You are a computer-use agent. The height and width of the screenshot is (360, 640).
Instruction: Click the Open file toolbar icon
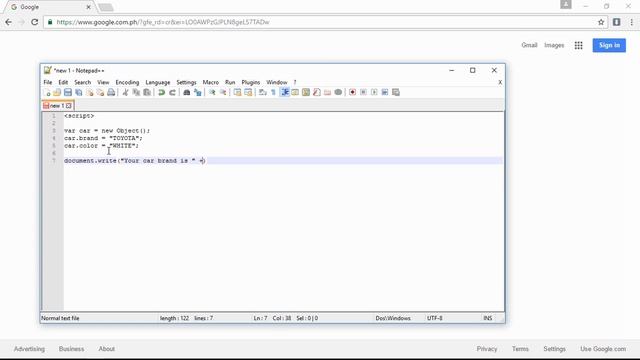tap(57, 93)
